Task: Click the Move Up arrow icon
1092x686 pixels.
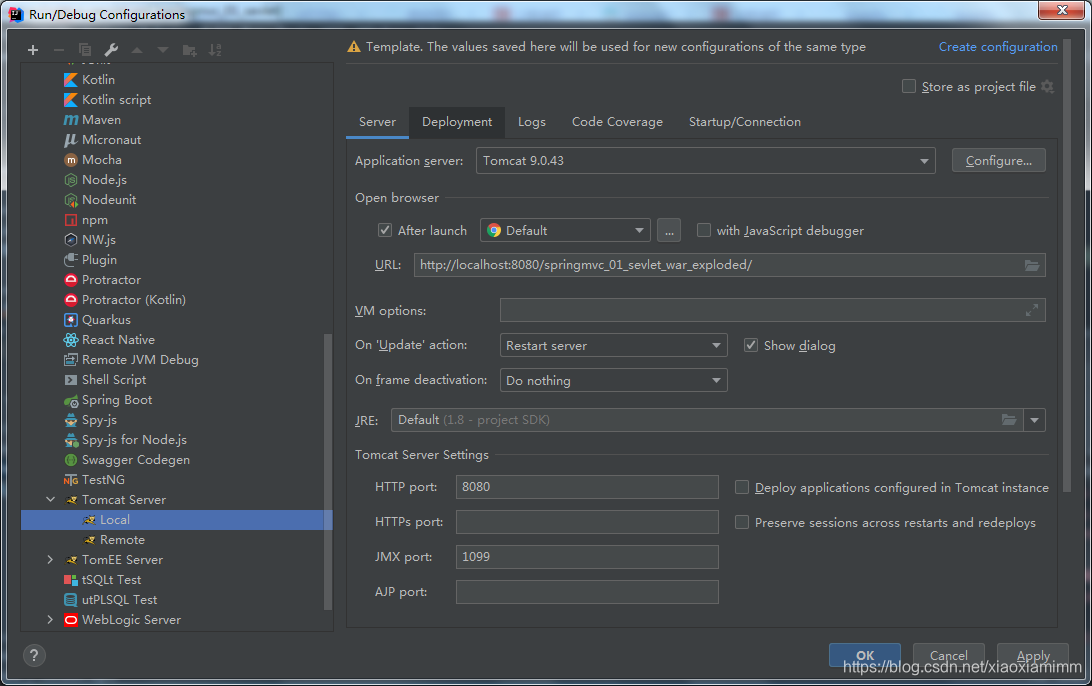Action: (x=137, y=50)
